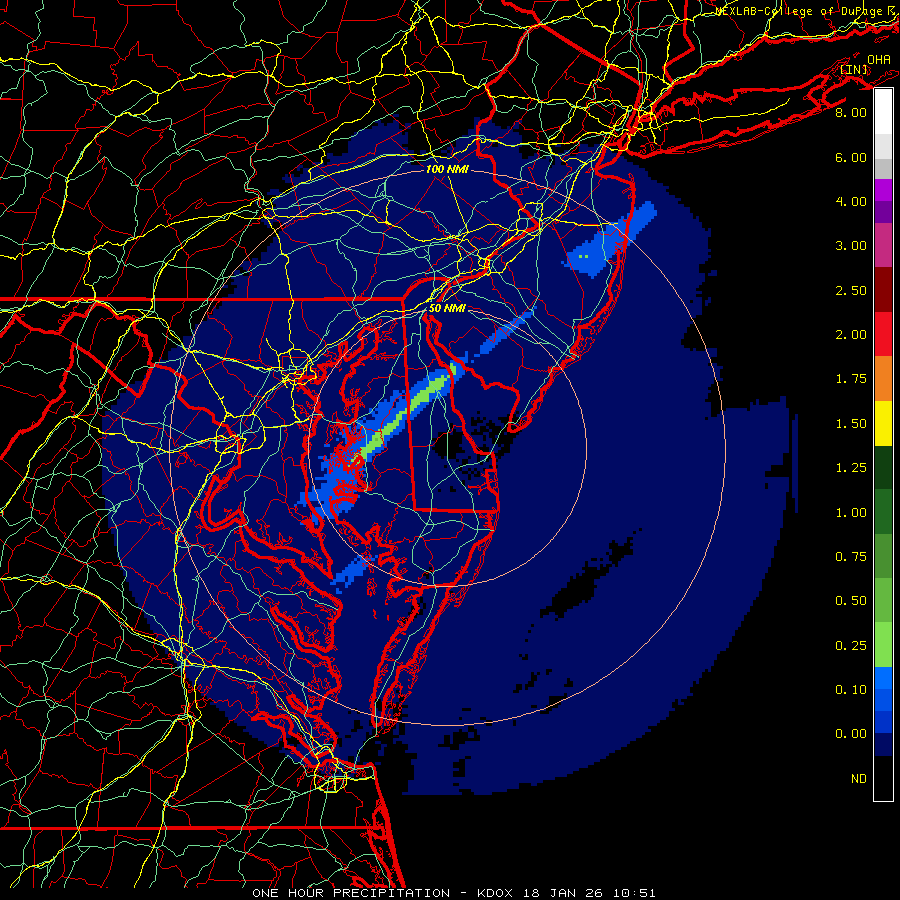Click the "100 NMI" range ring label
This screenshot has height=900, width=900.
447,169
